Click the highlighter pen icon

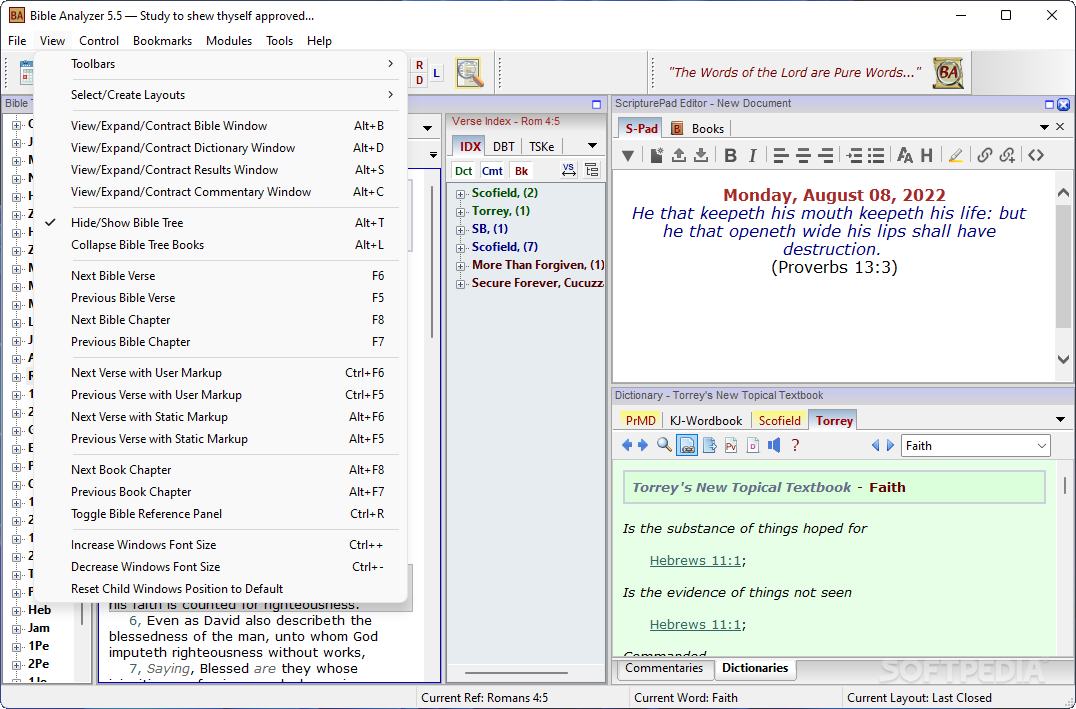click(955, 156)
